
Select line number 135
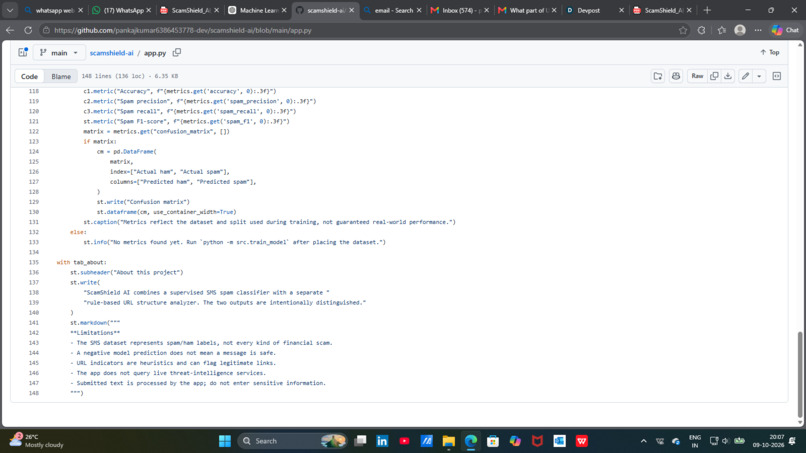(34, 262)
